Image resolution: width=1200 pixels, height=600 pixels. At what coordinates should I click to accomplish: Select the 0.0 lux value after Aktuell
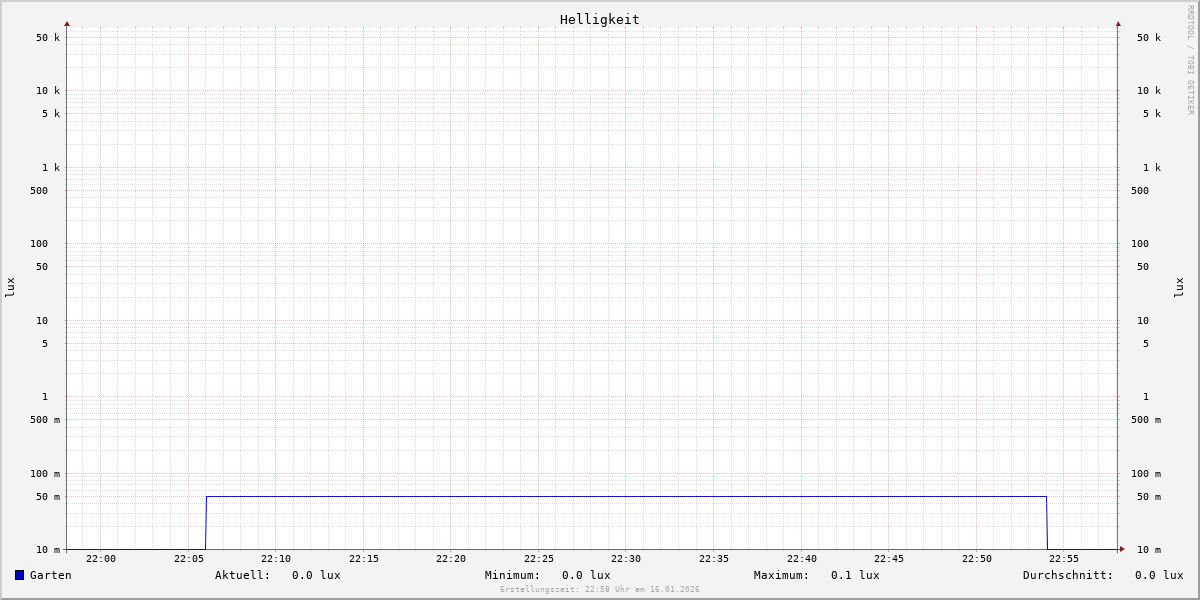(x=316, y=575)
